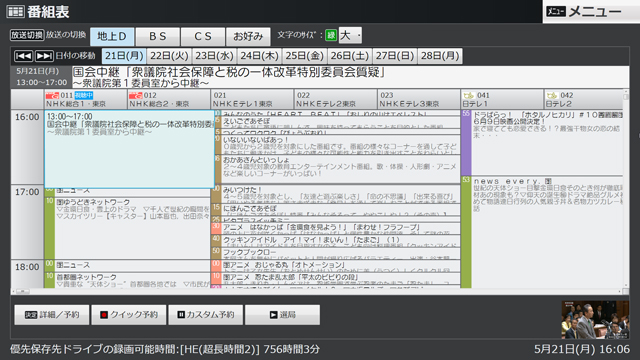Click the クイック予約 button
The image size is (640, 360).
(x=129, y=315)
